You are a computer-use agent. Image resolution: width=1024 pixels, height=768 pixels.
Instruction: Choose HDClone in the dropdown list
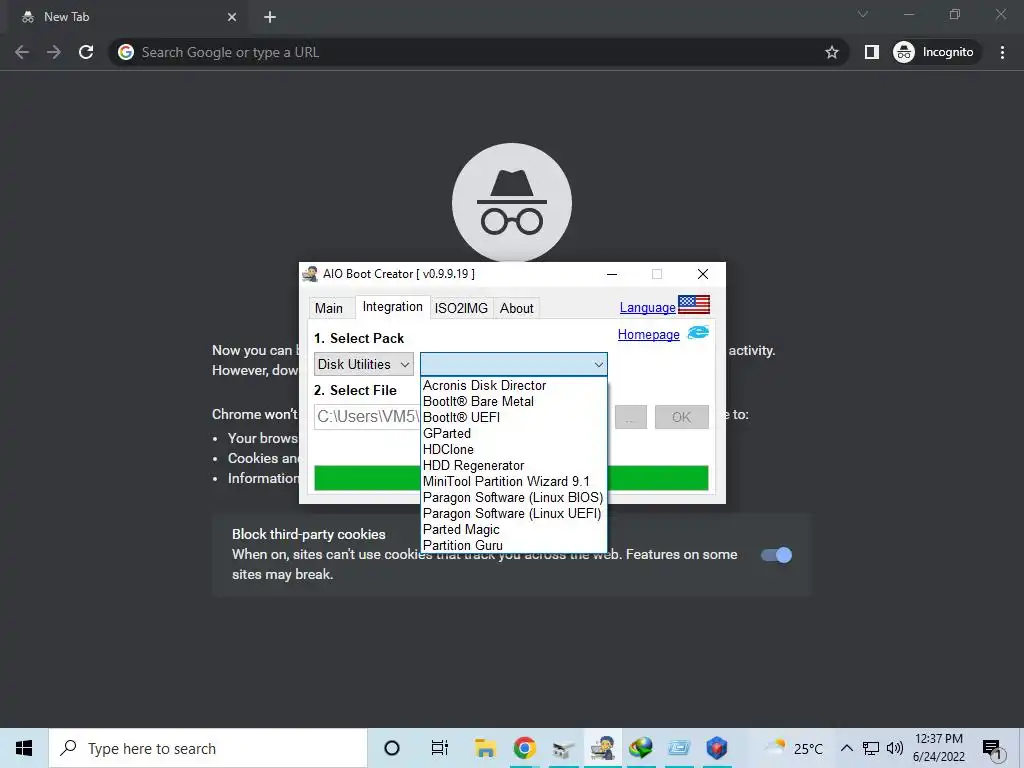tap(513, 449)
